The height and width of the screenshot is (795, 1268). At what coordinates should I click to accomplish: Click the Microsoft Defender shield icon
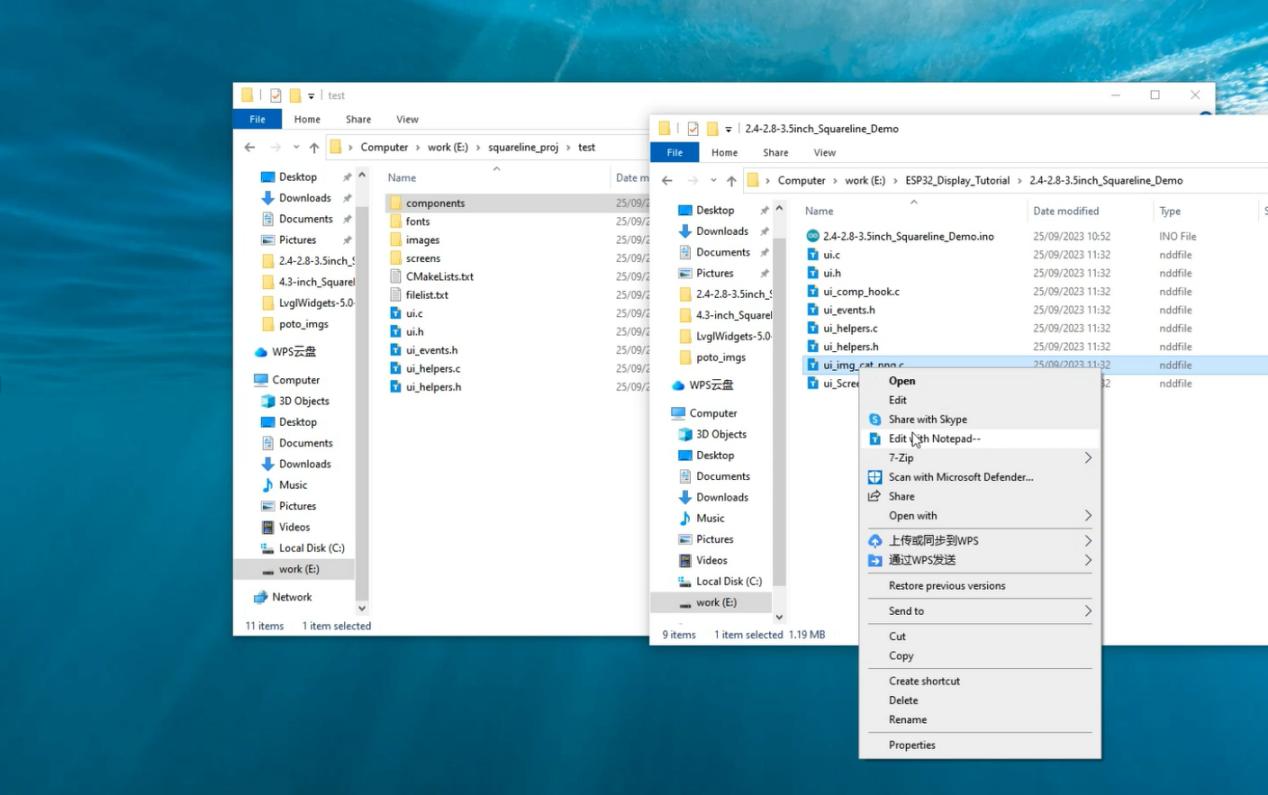(x=875, y=477)
